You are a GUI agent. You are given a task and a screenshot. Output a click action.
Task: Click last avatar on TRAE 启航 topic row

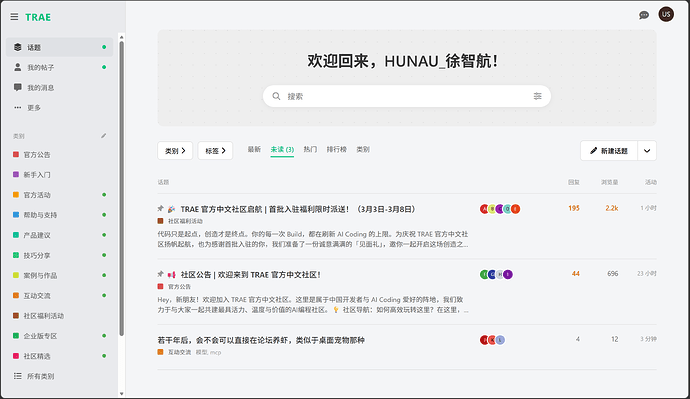tap(515, 209)
